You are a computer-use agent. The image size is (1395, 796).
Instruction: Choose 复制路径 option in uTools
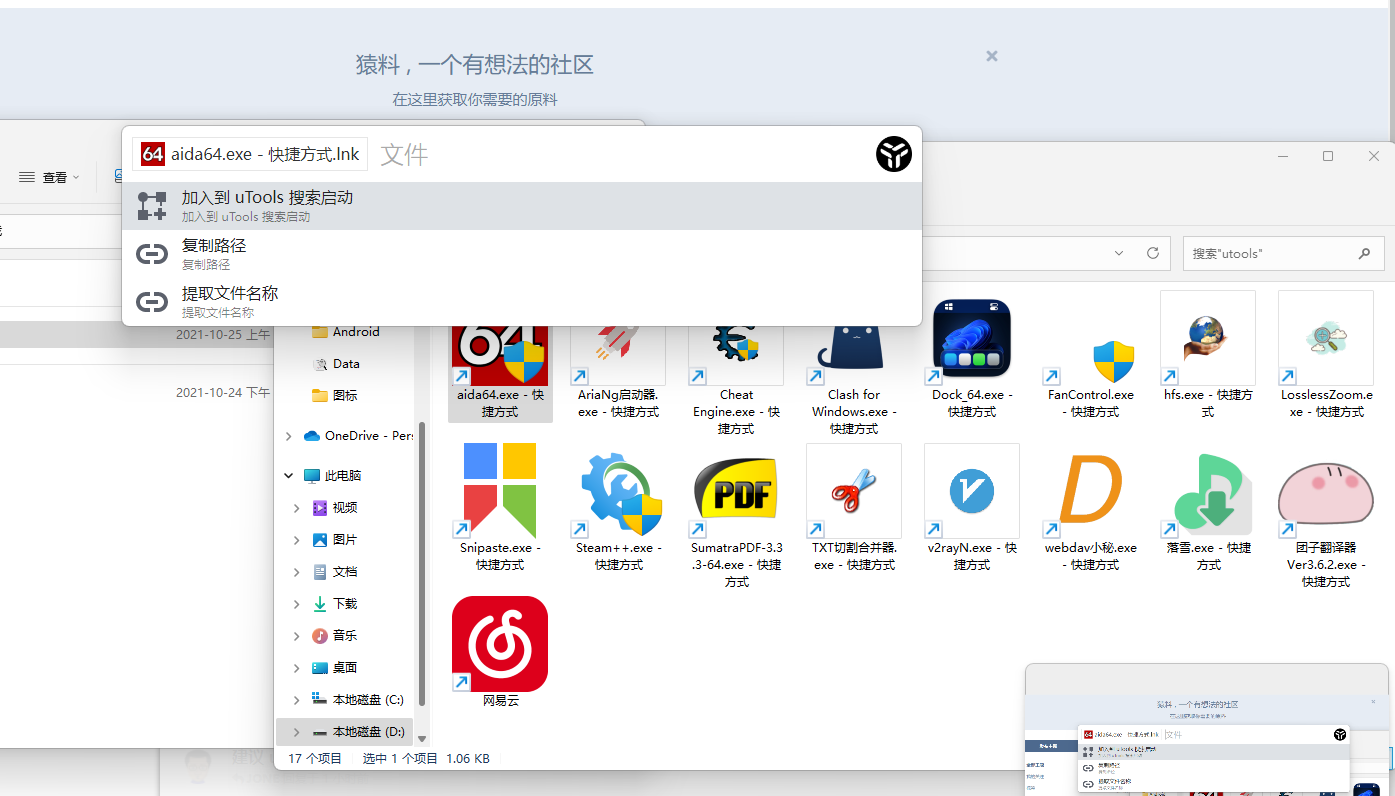point(522,254)
